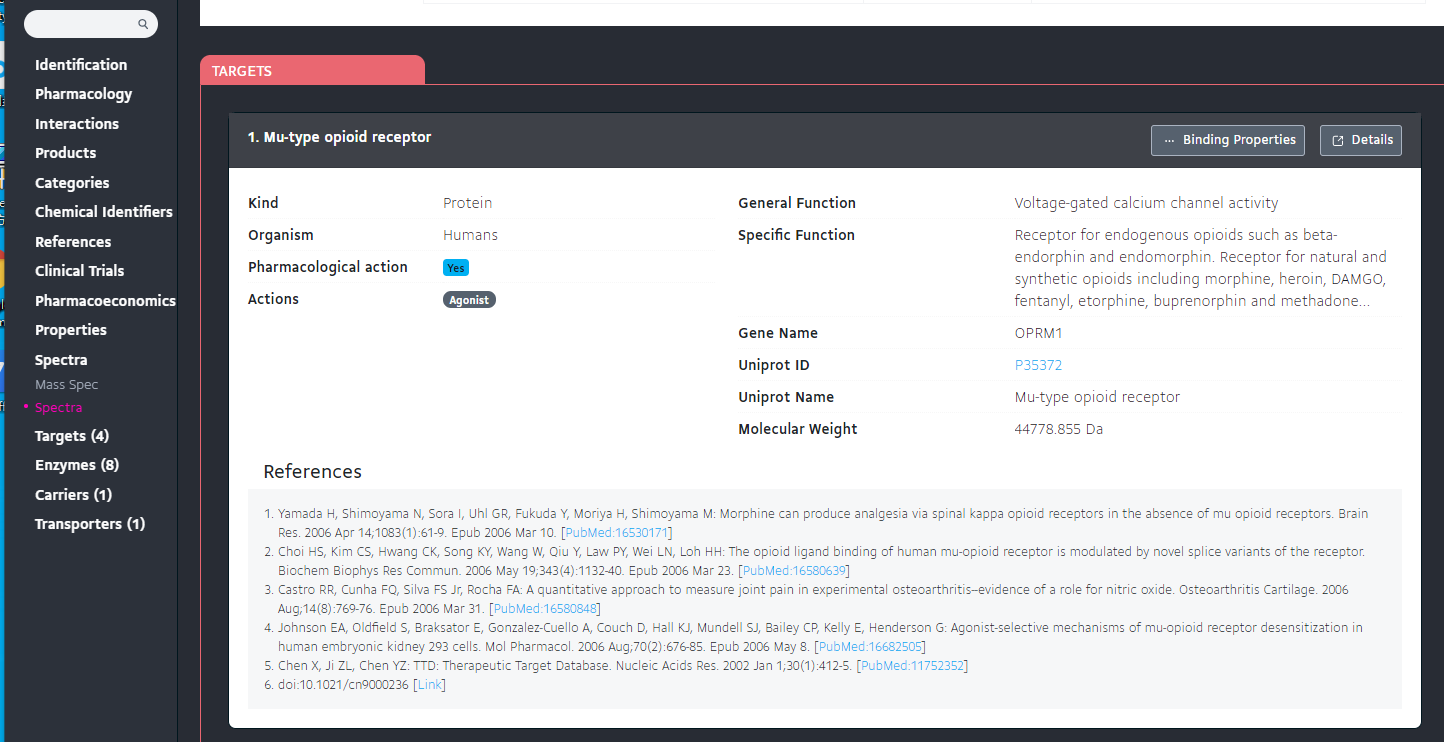
Task: Select the TARGETS tab header
Action: [x=242, y=71]
